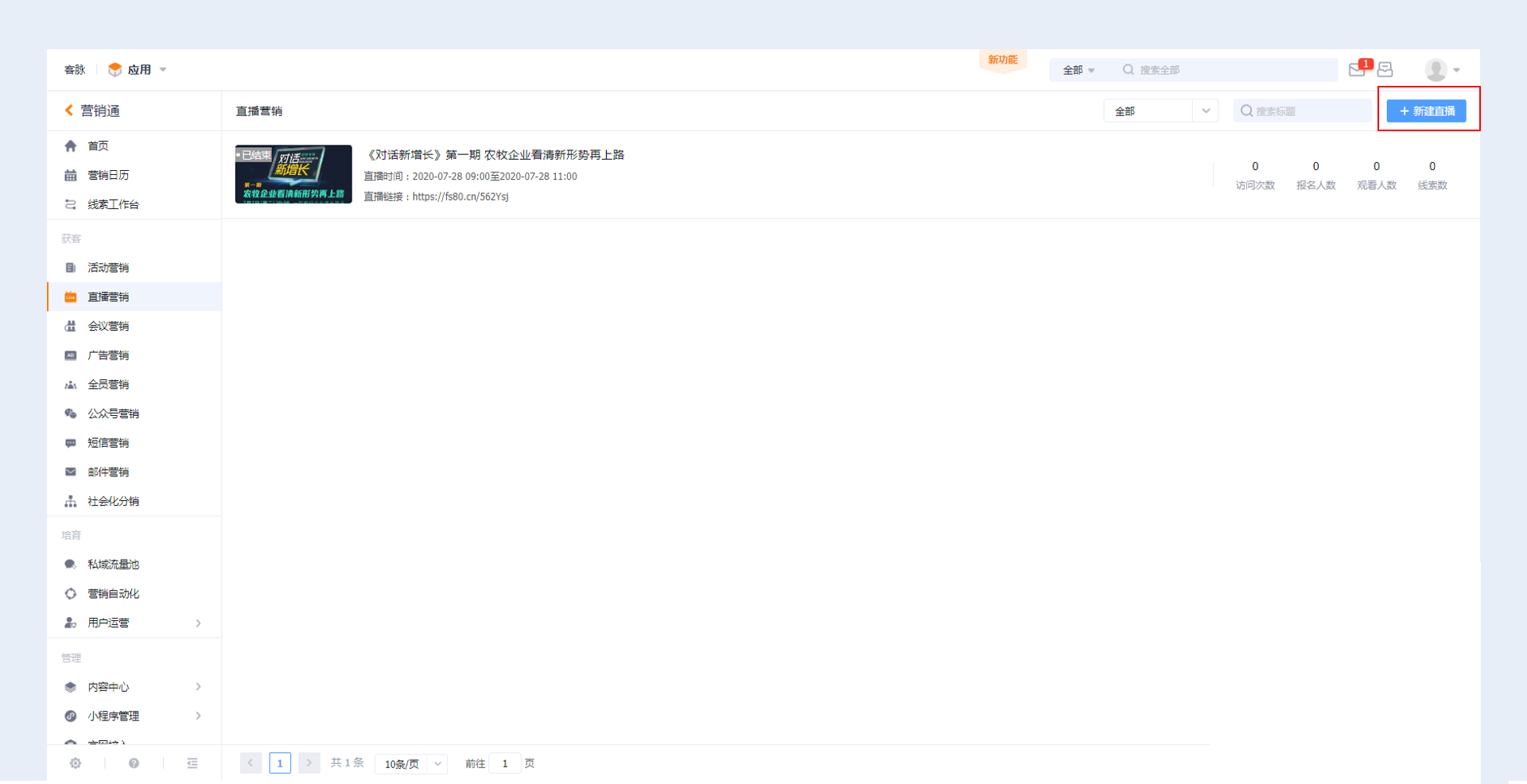Open the user avatar menu
The width and height of the screenshot is (1527, 784).
point(1436,70)
